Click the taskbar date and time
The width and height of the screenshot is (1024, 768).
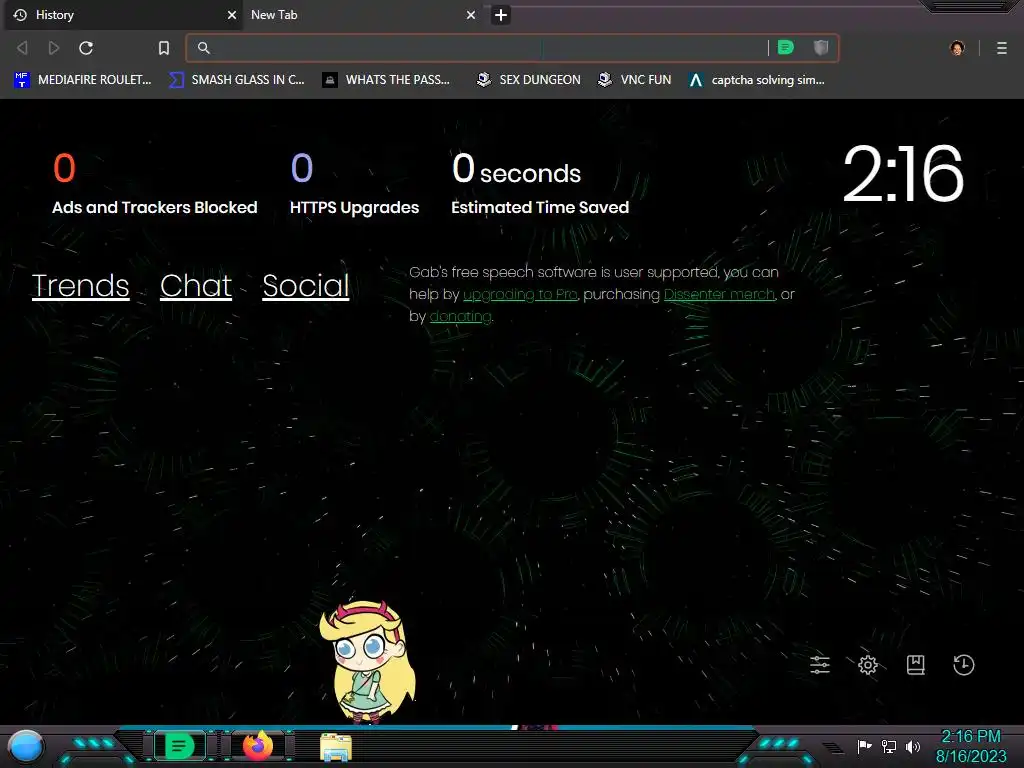click(971, 746)
